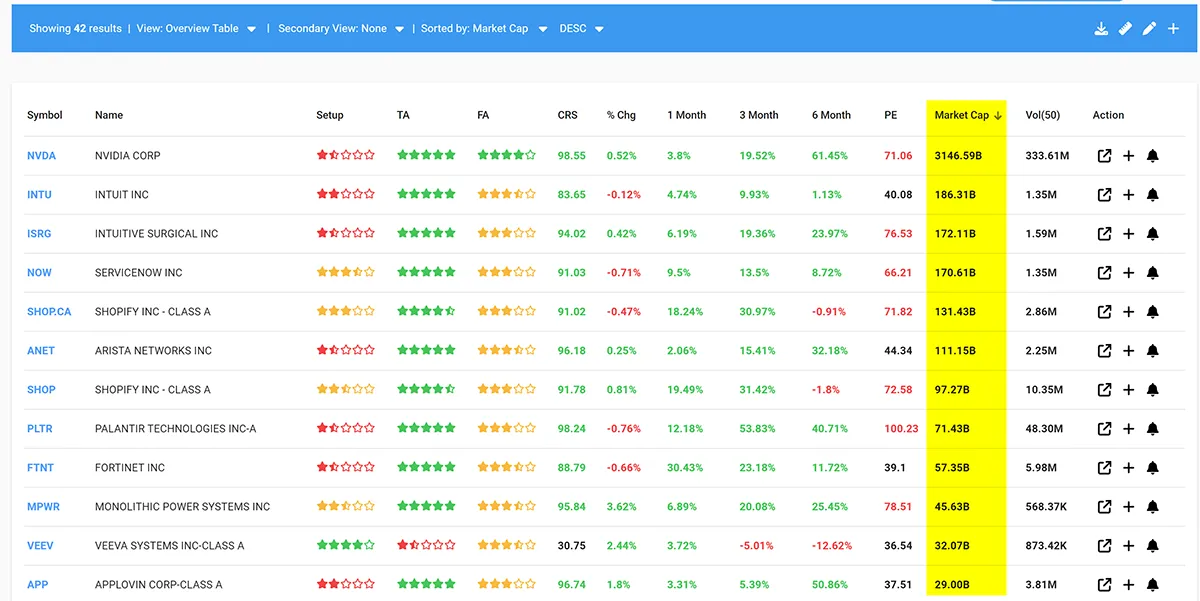Click FTNT 1 Month value 30.43%
Image resolution: width=1200 pixels, height=601 pixels.
(x=685, y=468)
